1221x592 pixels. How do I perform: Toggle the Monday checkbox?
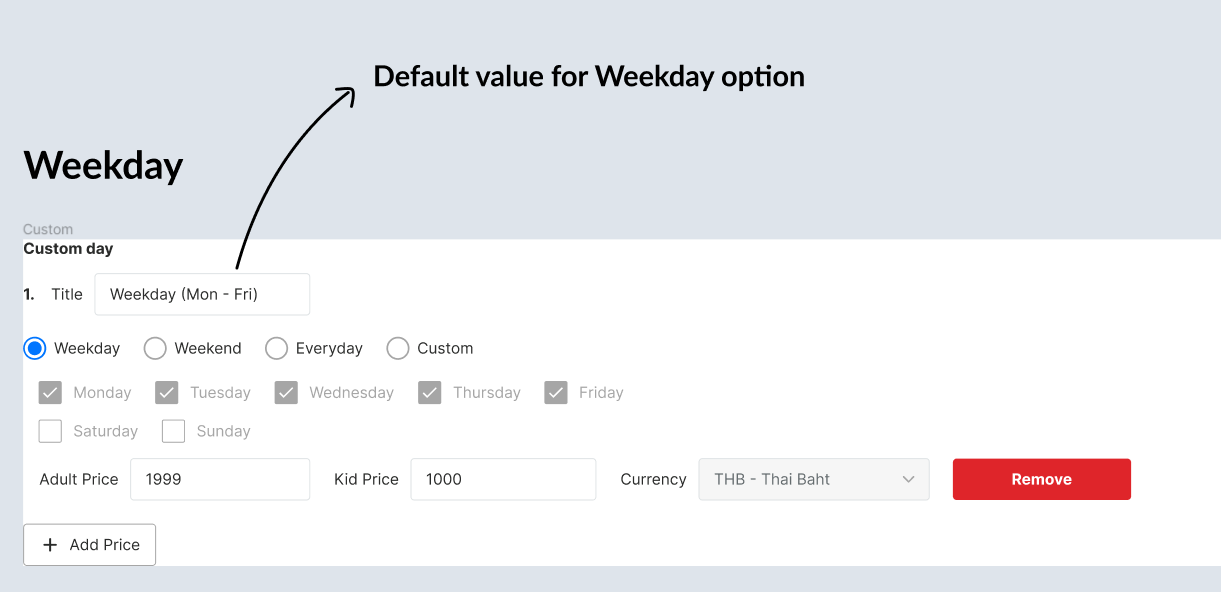click(50, 392)
